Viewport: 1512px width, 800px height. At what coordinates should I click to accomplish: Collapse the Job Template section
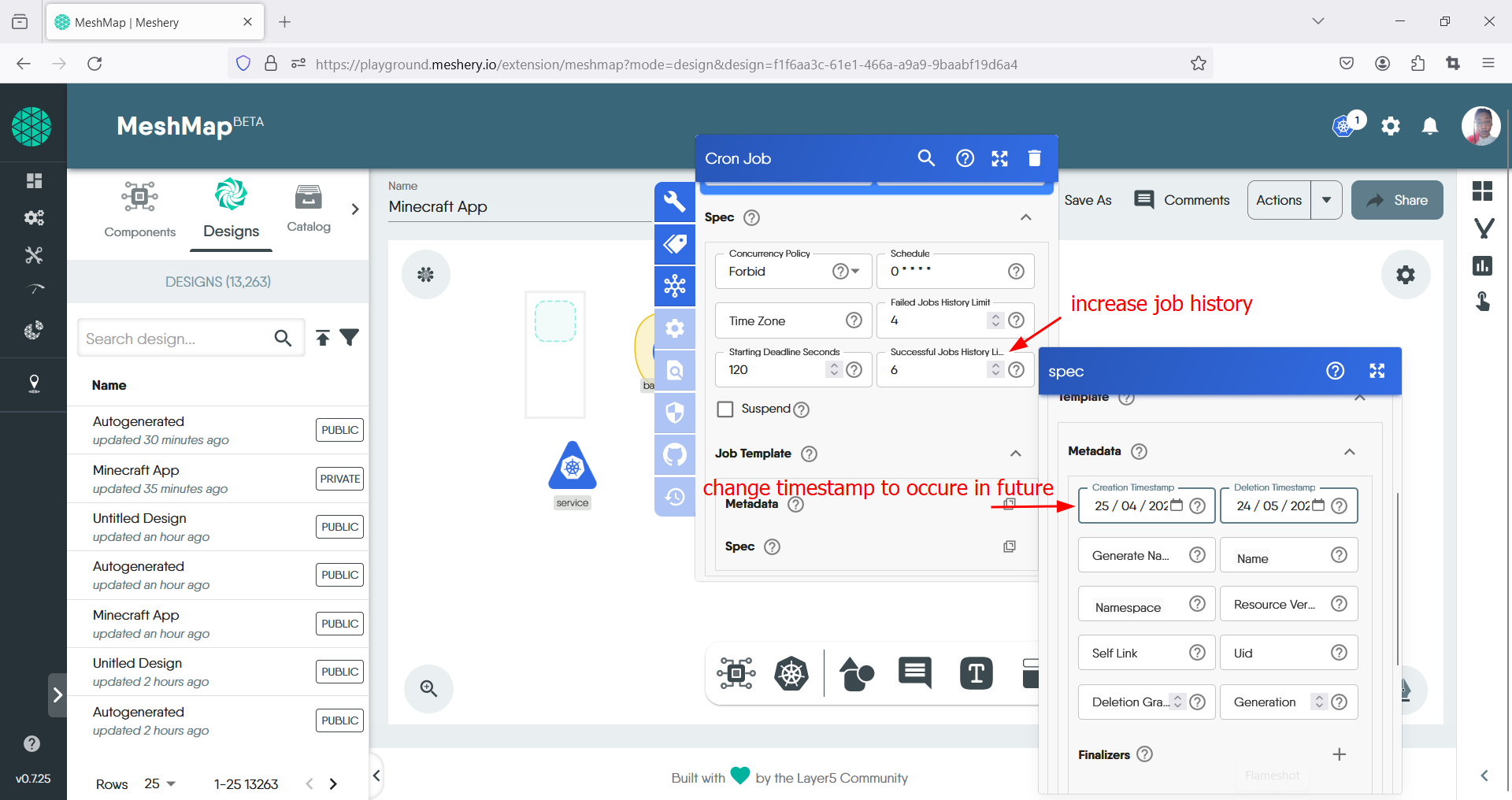coord(1015,454)
